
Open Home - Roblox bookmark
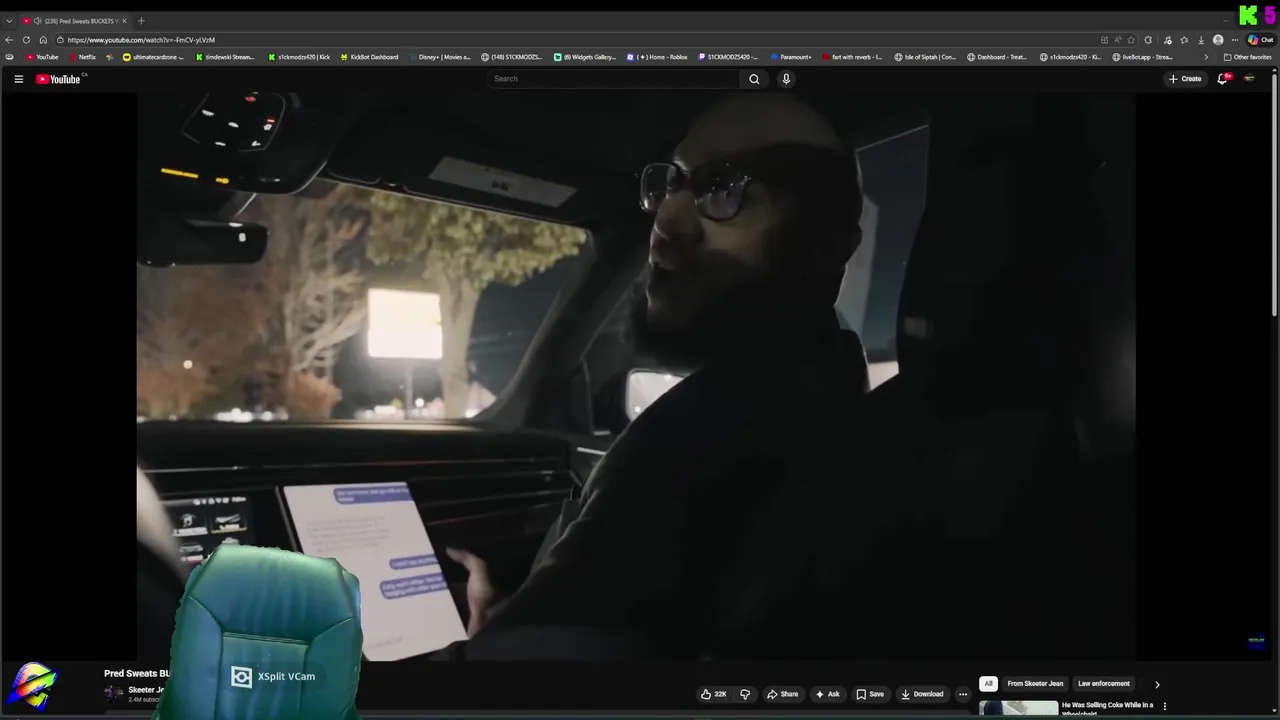point(657,57)
